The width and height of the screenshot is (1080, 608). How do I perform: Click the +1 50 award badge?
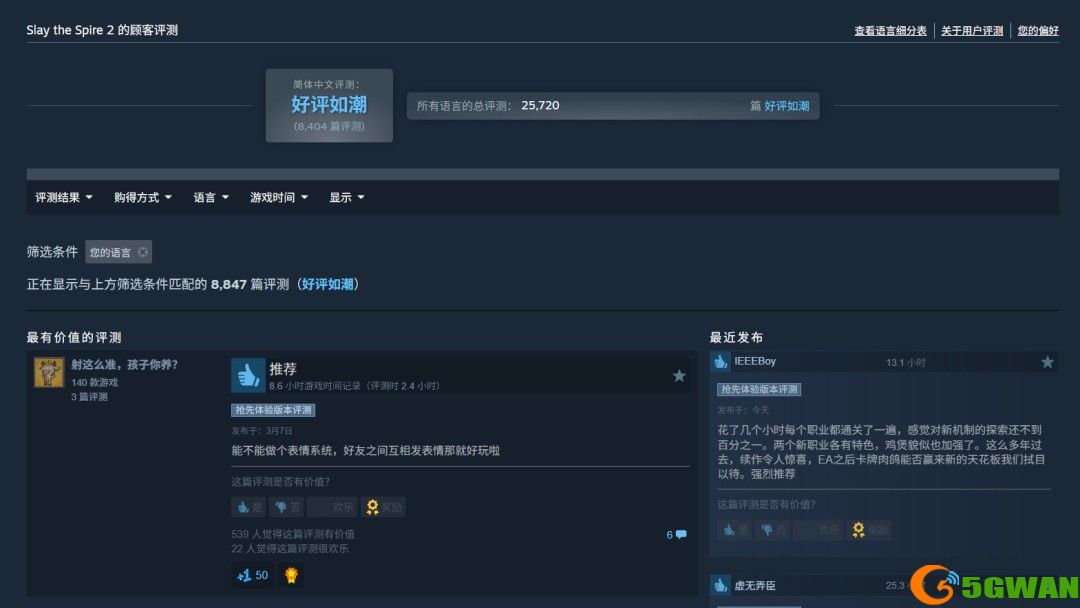(x=252, y=575)
